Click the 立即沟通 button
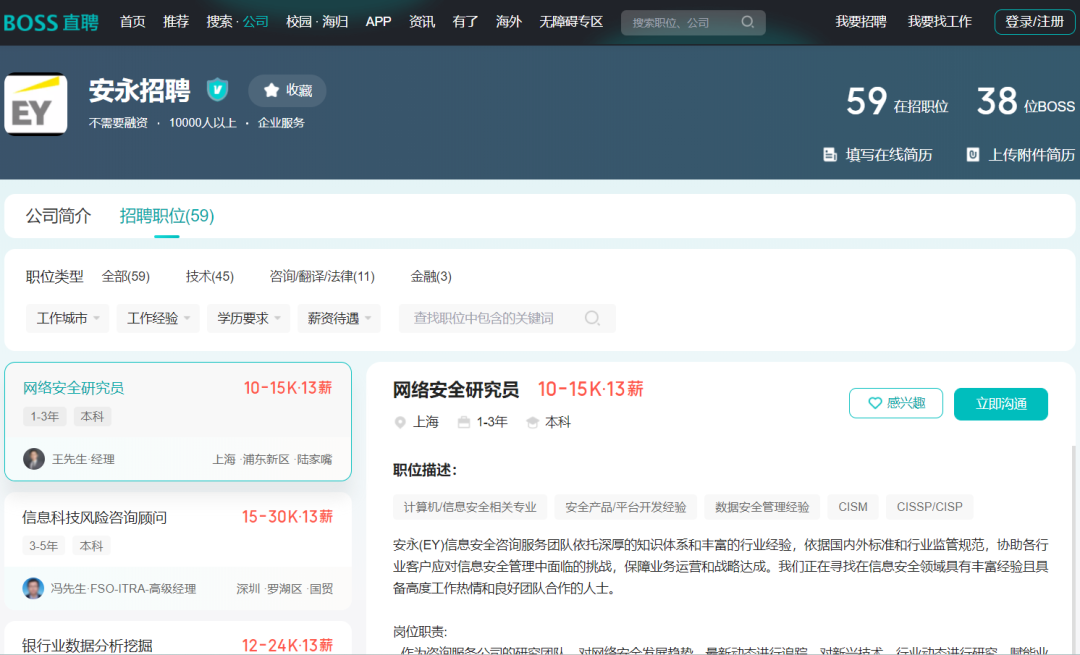Viewport: 1080px width, 655px height. point(1001,404)
